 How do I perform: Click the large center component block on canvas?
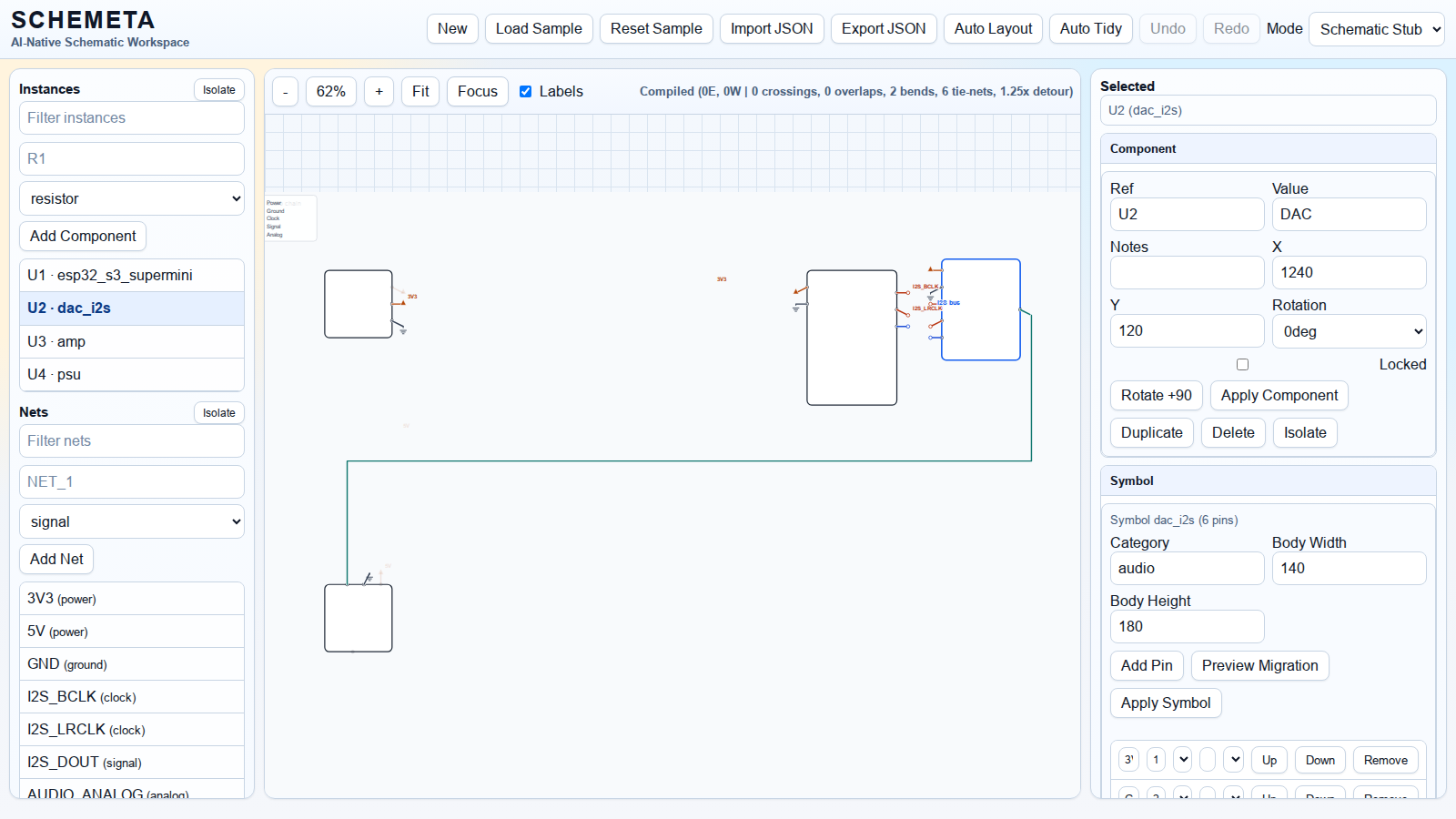coord(851,338)
